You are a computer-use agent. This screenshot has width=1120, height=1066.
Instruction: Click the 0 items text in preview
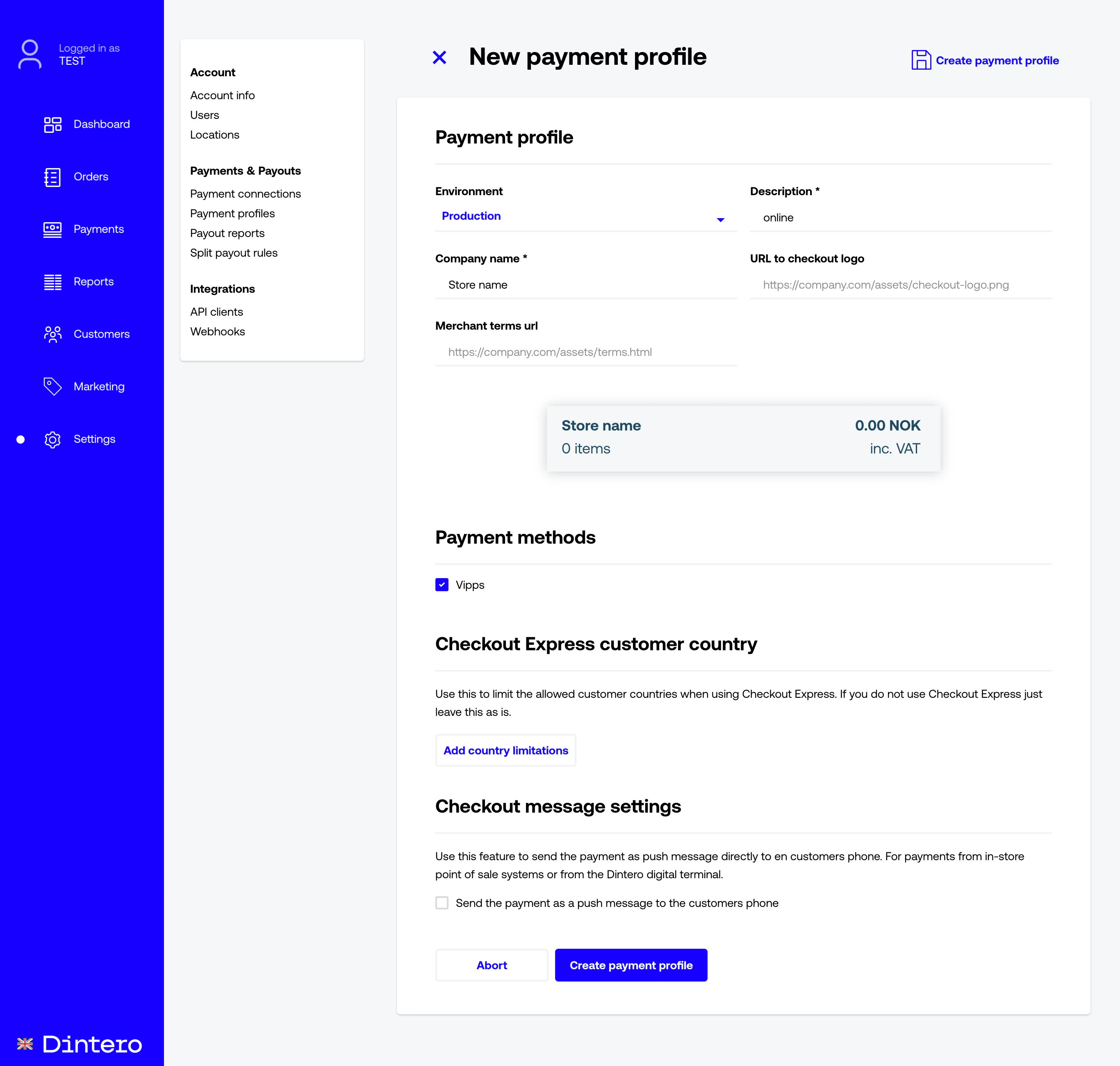click(x=585, y=449)
